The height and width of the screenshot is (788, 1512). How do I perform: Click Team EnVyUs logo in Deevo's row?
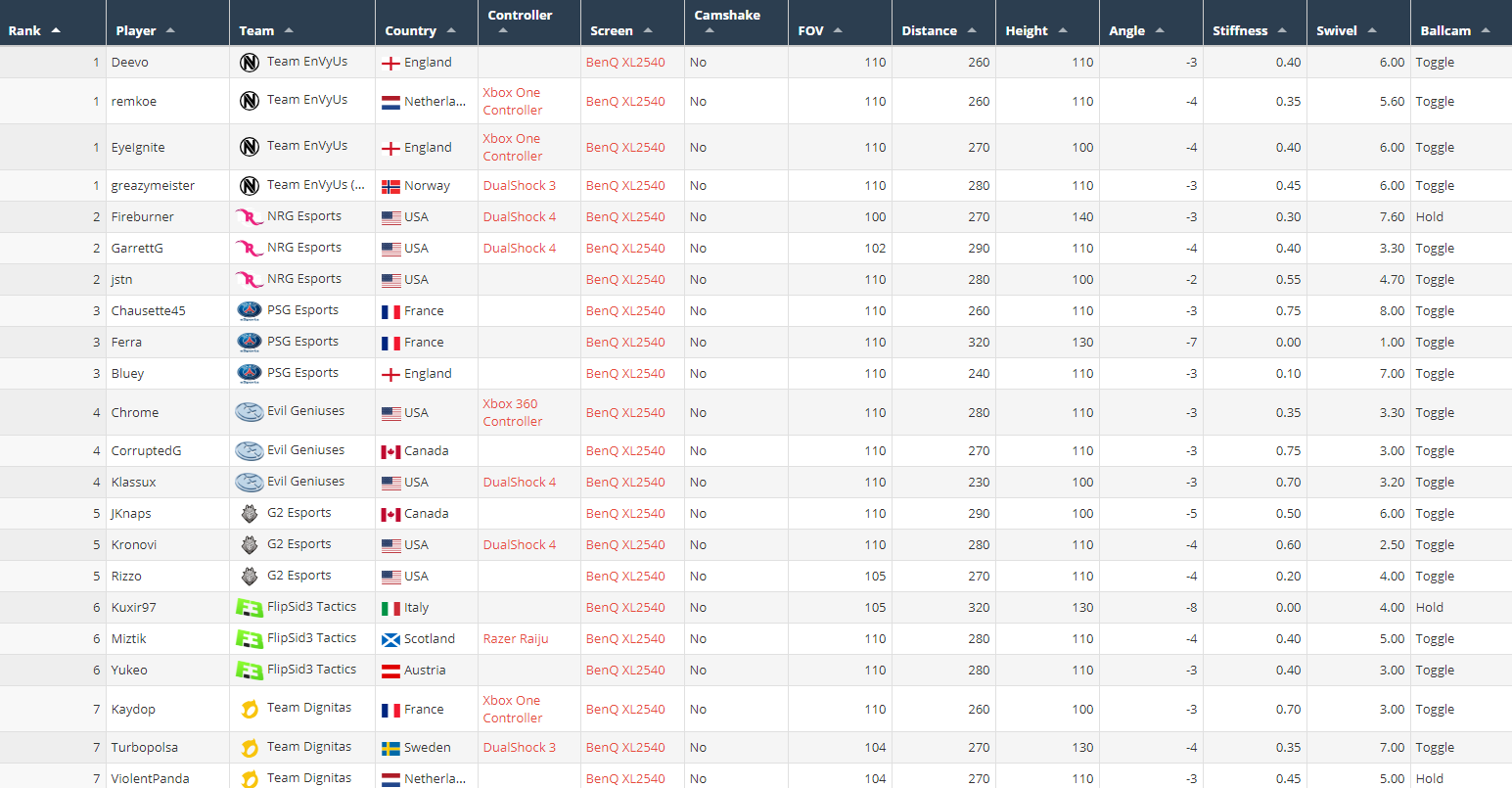[250, 63]
